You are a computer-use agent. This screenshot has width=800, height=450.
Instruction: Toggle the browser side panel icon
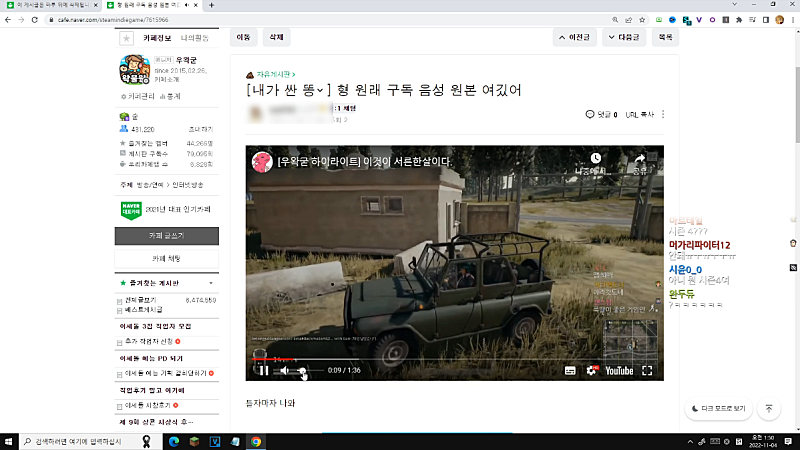click(766, 20)
